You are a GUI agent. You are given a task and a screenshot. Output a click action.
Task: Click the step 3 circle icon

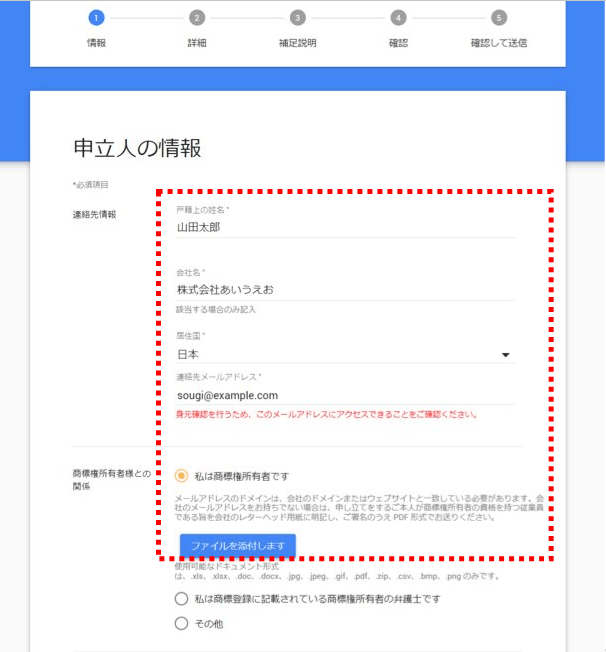[x=297, y=18]
